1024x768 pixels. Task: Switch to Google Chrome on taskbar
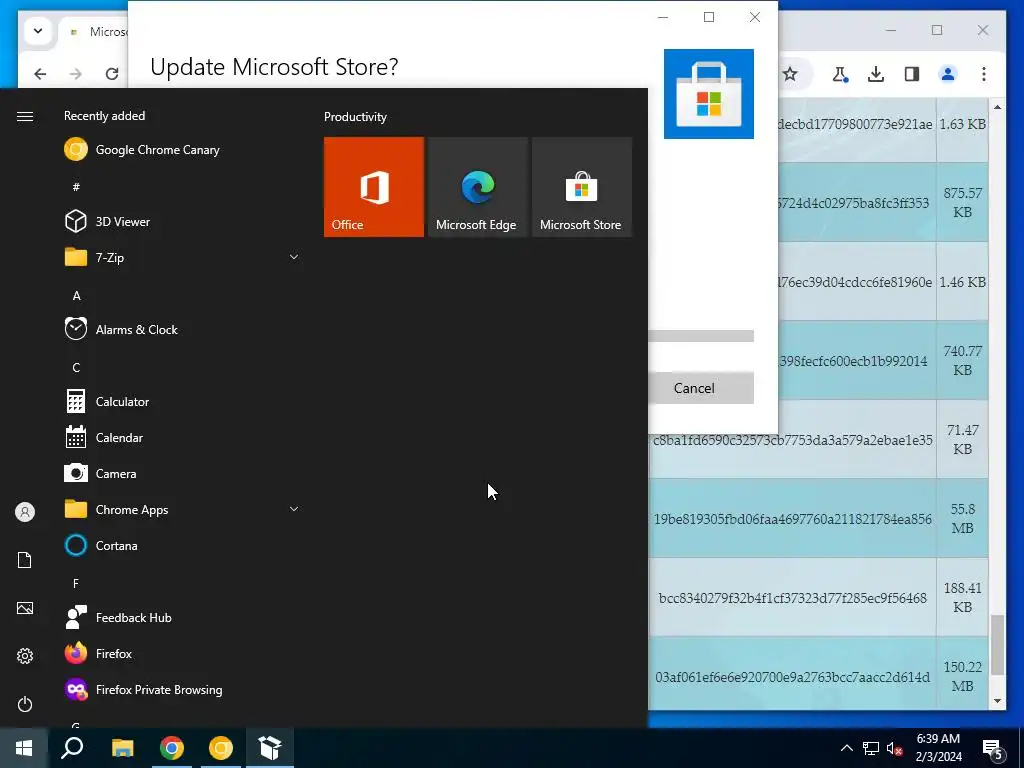[172, 748]
